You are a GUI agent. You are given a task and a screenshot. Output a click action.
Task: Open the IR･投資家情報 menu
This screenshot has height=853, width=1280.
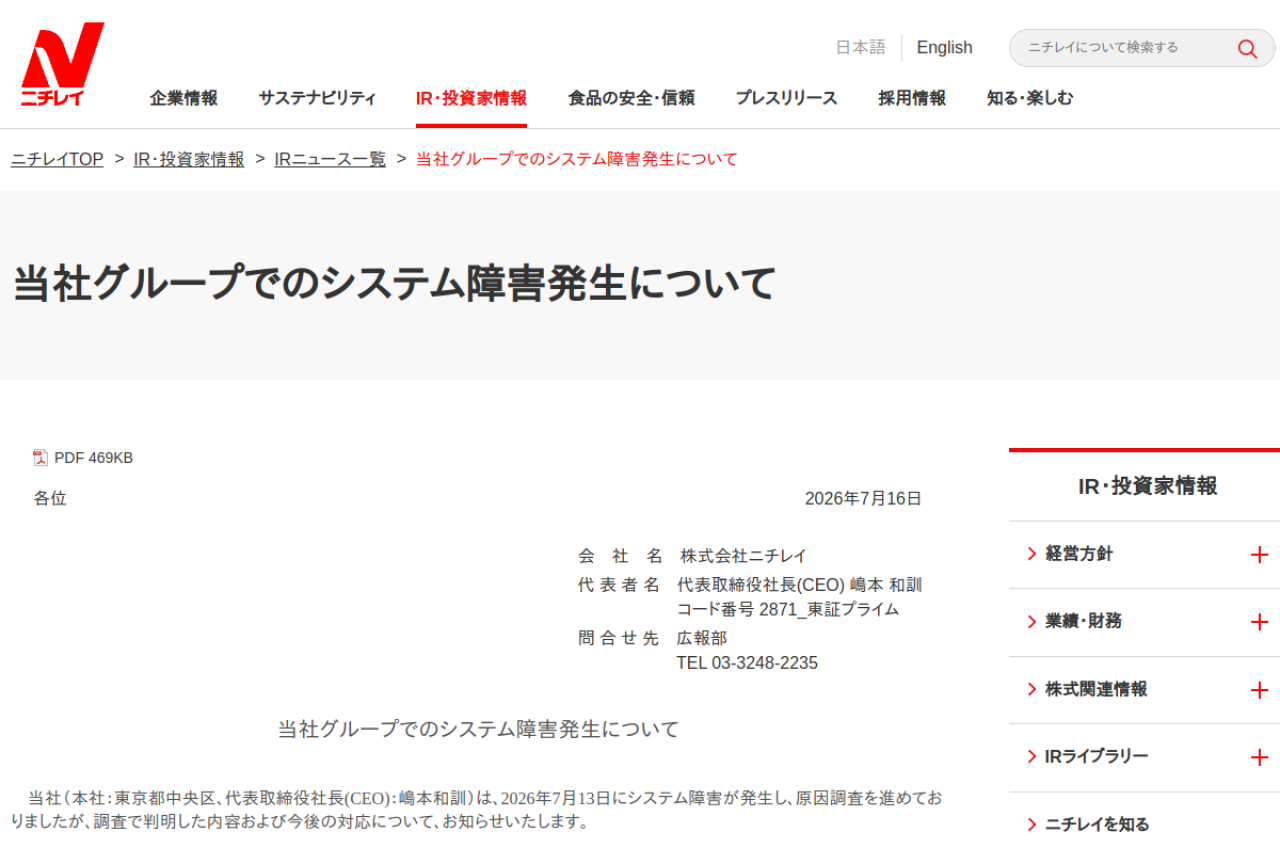[471, 98]
